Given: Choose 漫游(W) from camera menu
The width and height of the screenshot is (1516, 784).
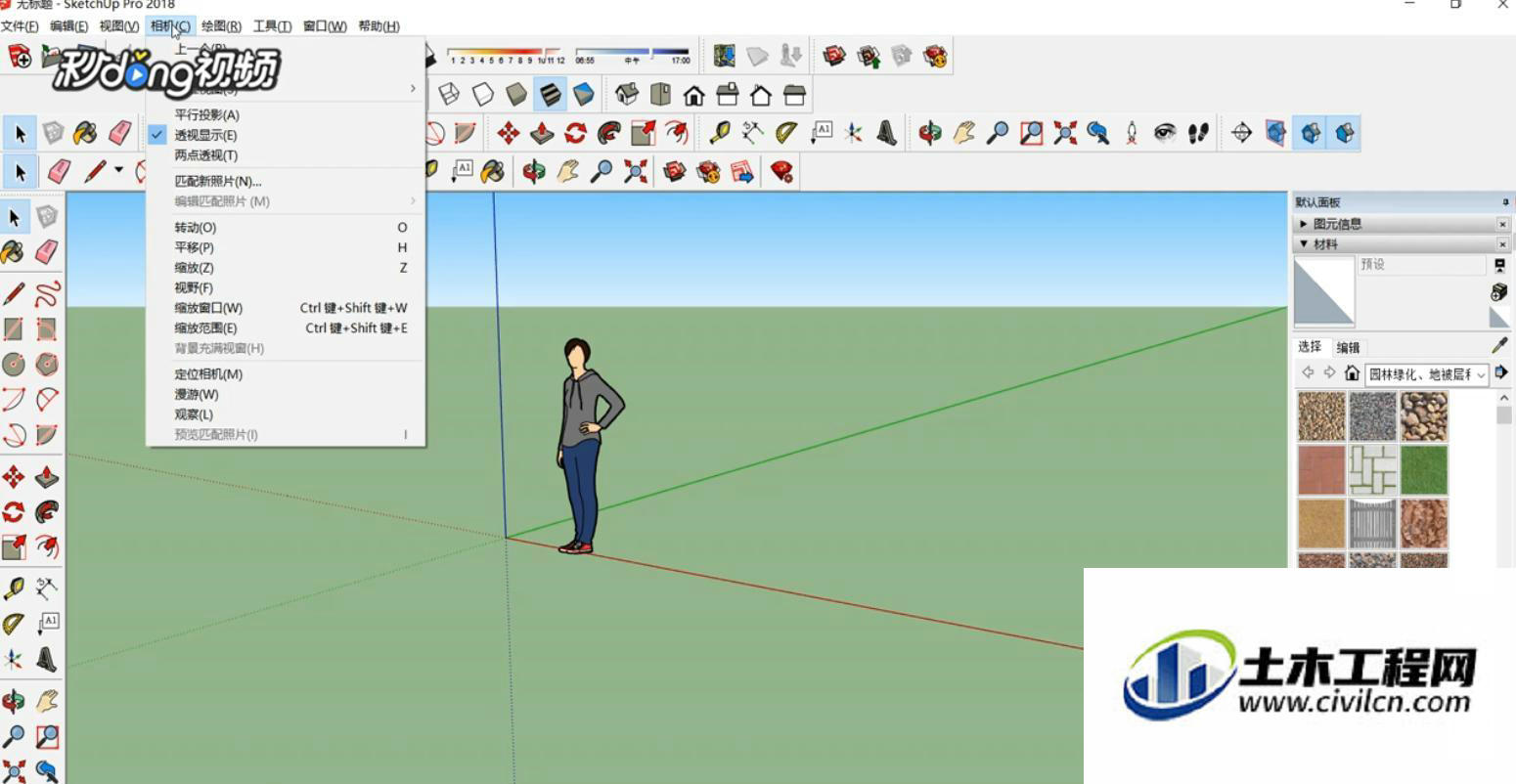Looking at the screenshot, I should pyautogui.click(x=285, y=395).
